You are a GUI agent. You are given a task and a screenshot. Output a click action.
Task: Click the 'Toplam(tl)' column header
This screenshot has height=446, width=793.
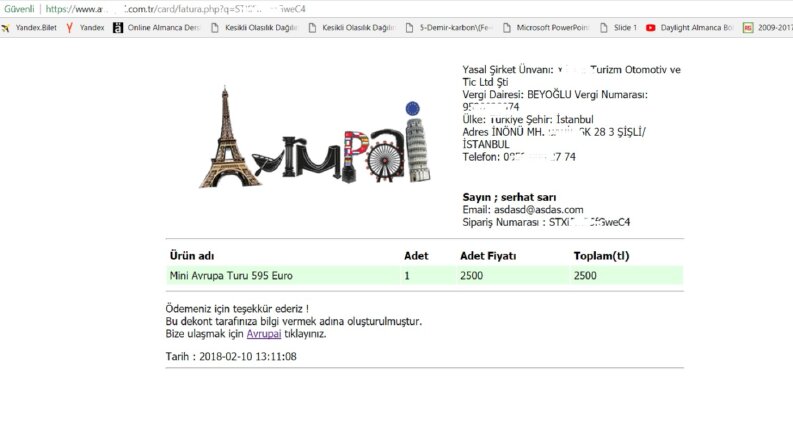[x=601, y=256]
